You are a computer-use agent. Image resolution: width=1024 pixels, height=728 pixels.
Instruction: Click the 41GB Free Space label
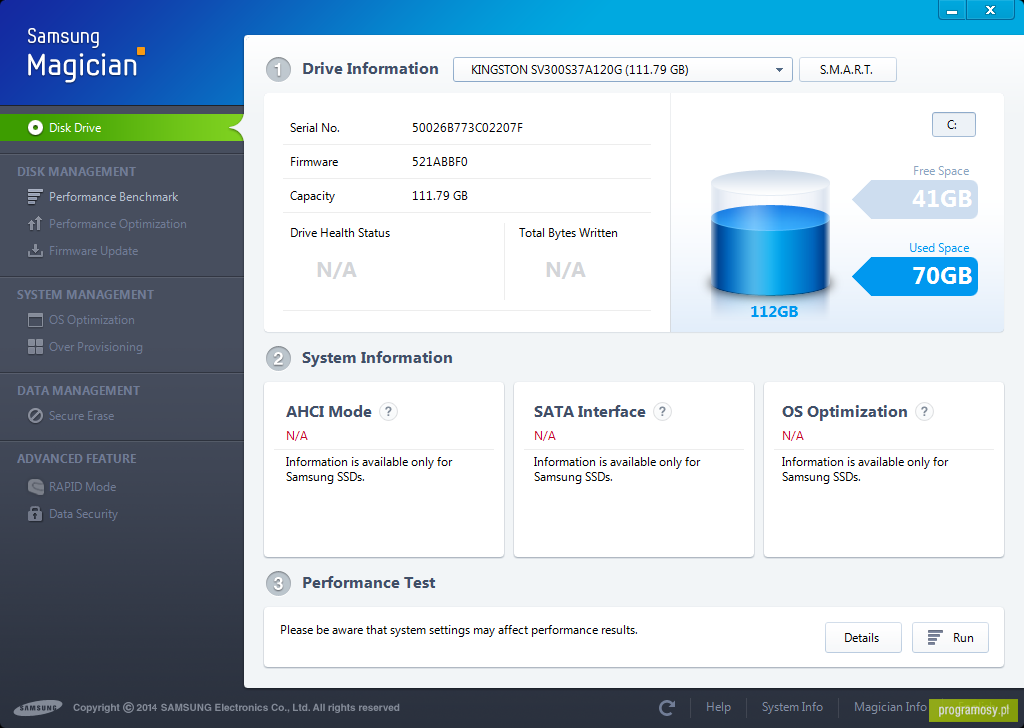tap(915, 198)
